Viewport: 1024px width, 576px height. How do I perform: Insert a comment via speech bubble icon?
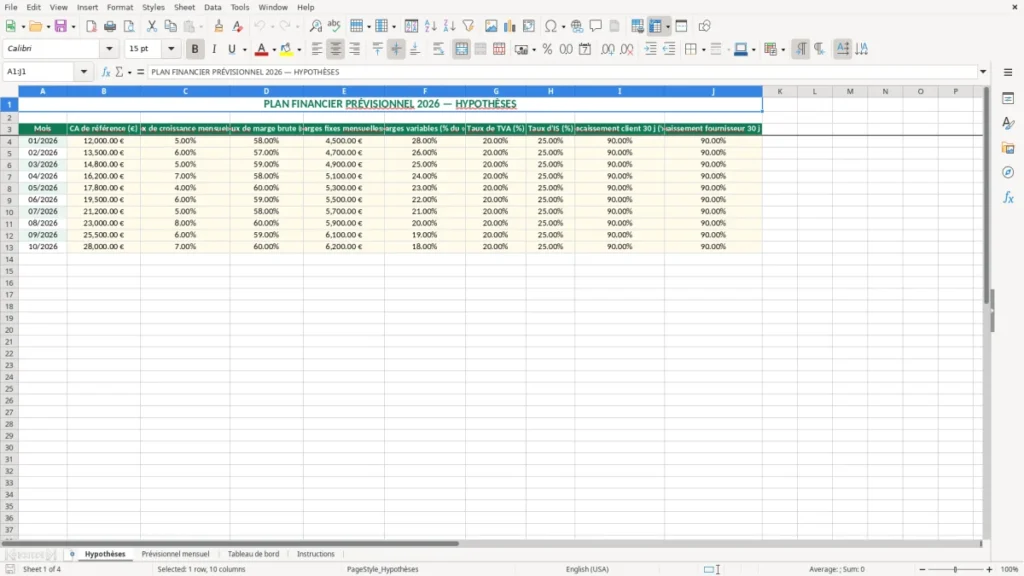[596, 26]
